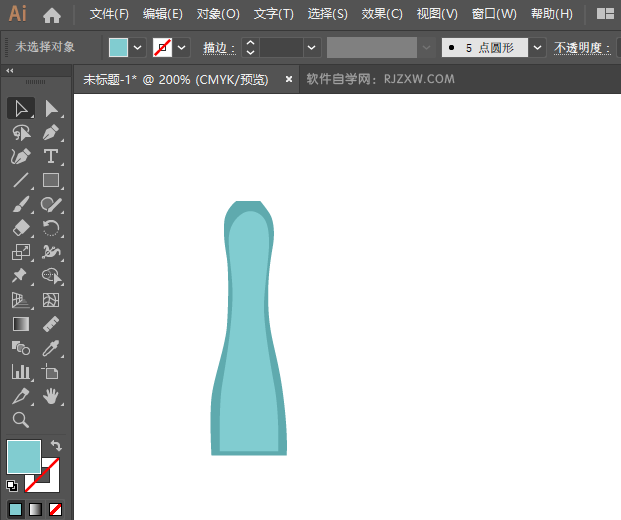The image size is (621, 520).
Task: Select the Eraser tool
Action: tap(20, 229)
